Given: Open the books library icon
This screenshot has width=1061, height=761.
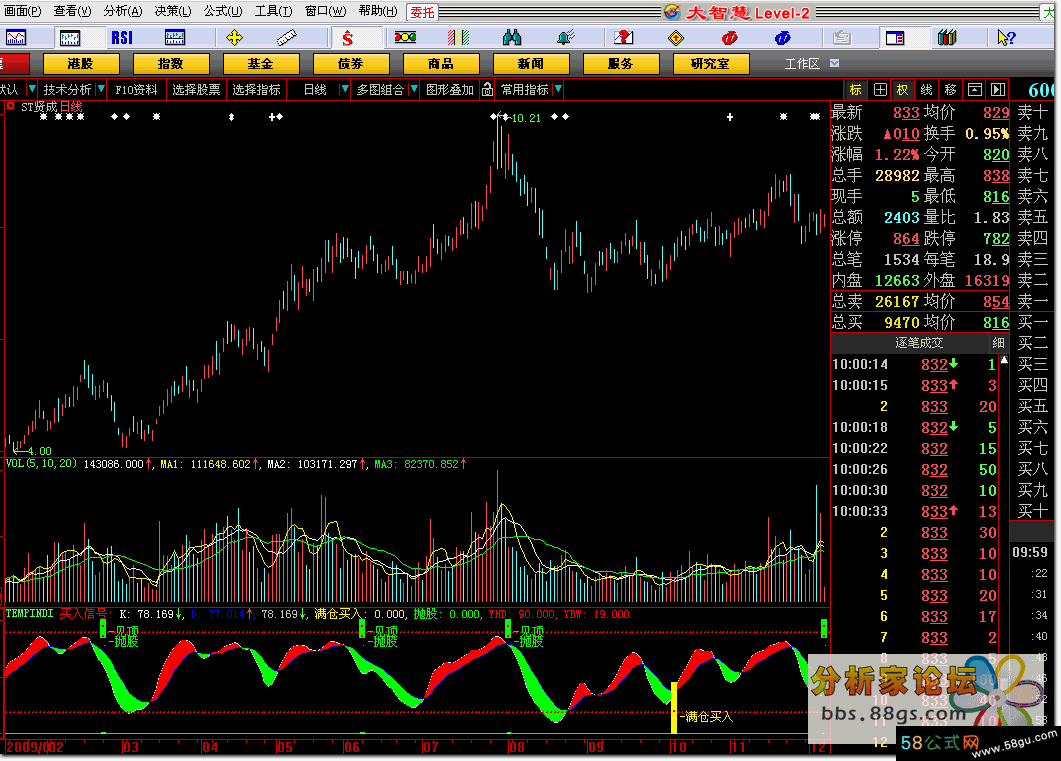Looking at the screenshot, I should click(x=947, y=38).
